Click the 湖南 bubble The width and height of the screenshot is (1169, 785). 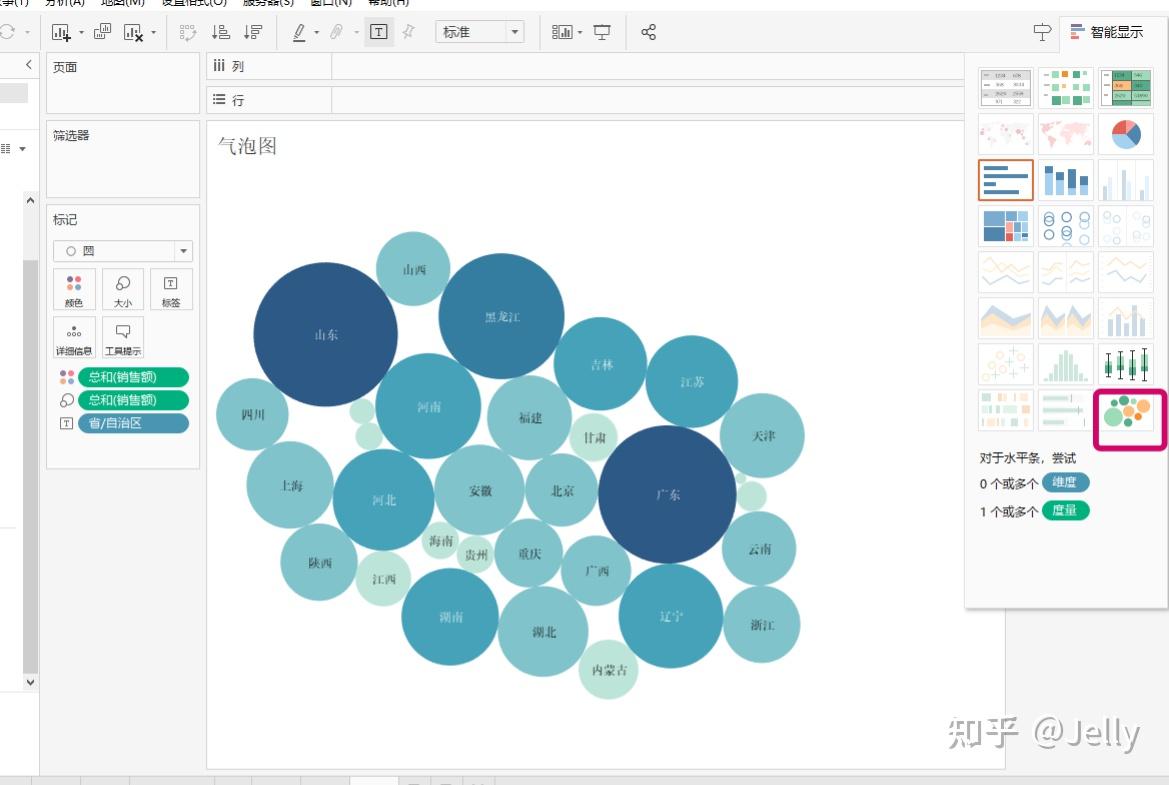click(x=450, y=617)
